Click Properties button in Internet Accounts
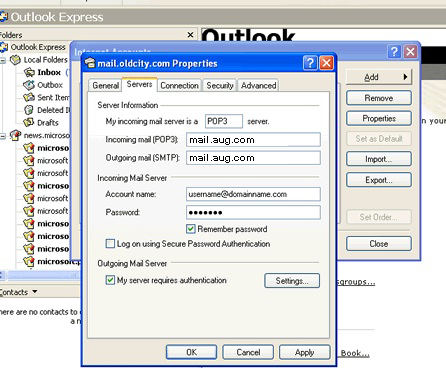446x368 pixels. [379, 118]
